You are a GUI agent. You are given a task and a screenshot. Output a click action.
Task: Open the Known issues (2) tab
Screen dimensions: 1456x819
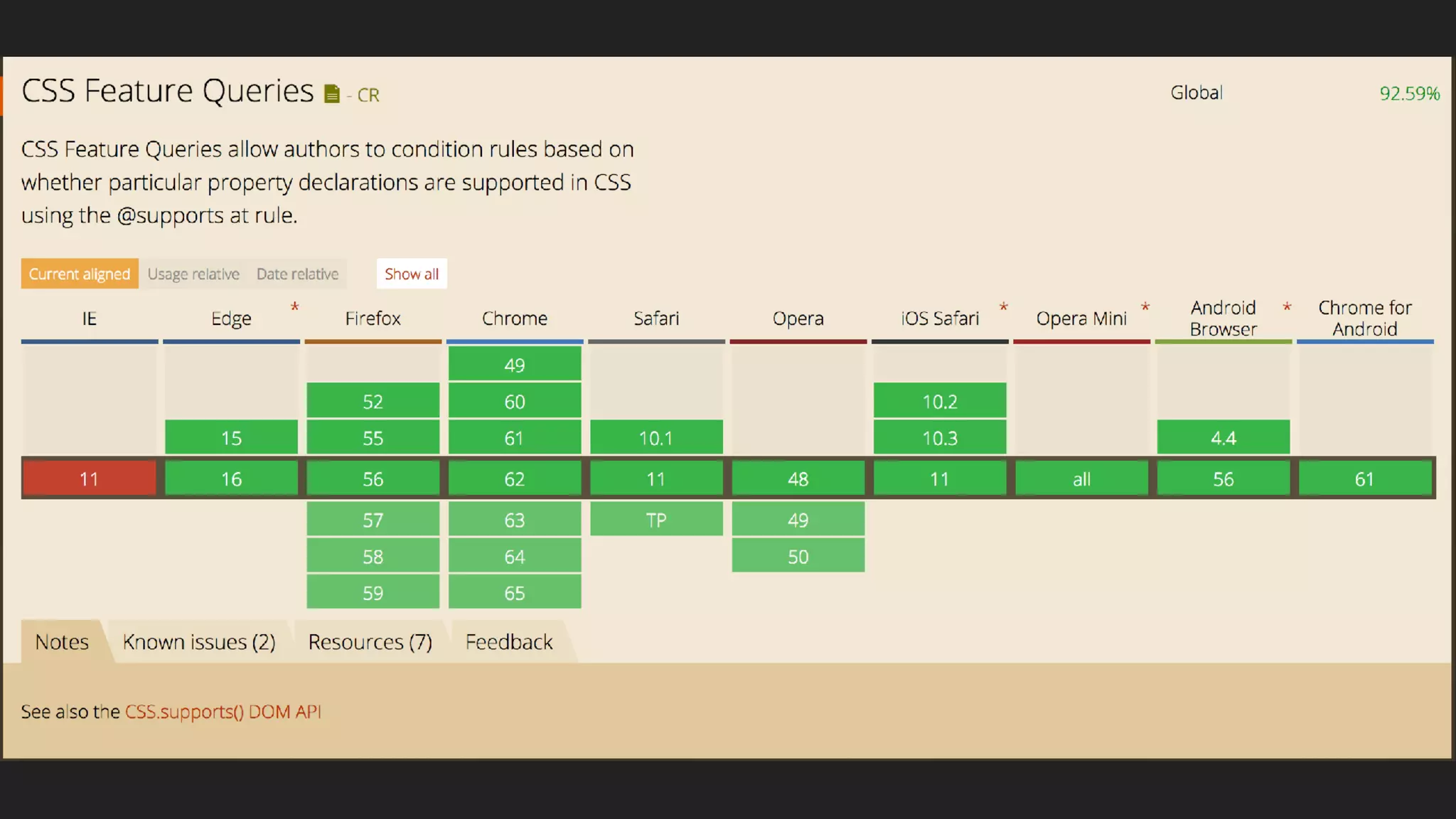coord(199,642)
